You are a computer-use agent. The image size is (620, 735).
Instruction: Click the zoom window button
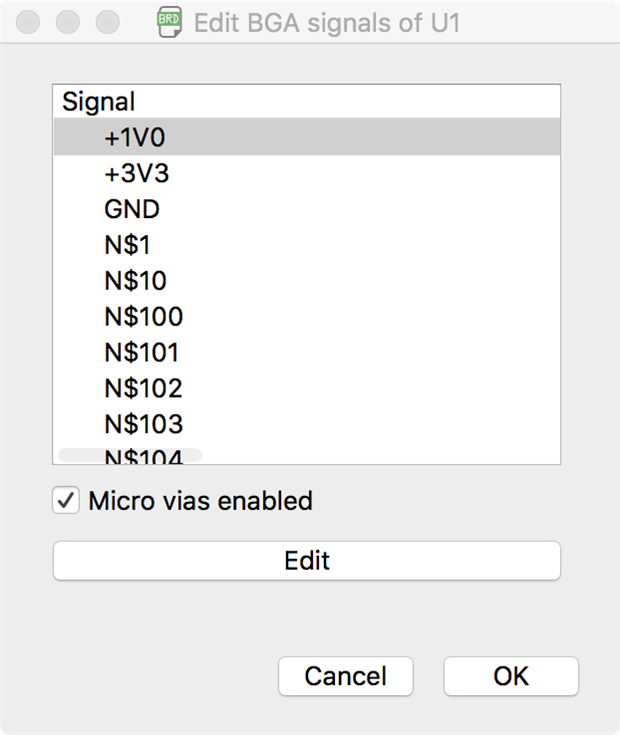click(x=107, y=22)
